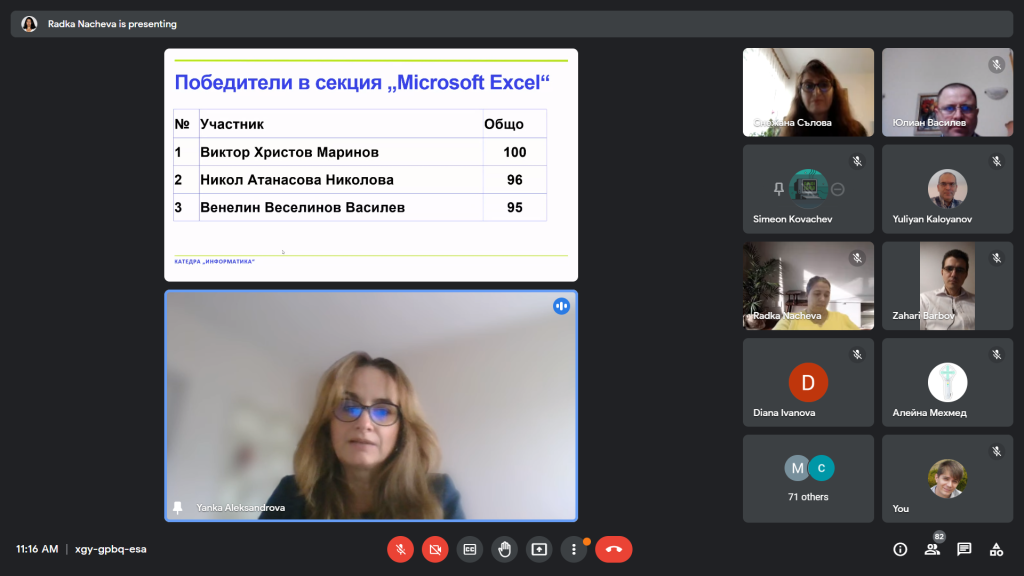Click muted mic icon on Diana Ivanova tile
Viewport: 1024px width, 576px height.
[857, 355]
